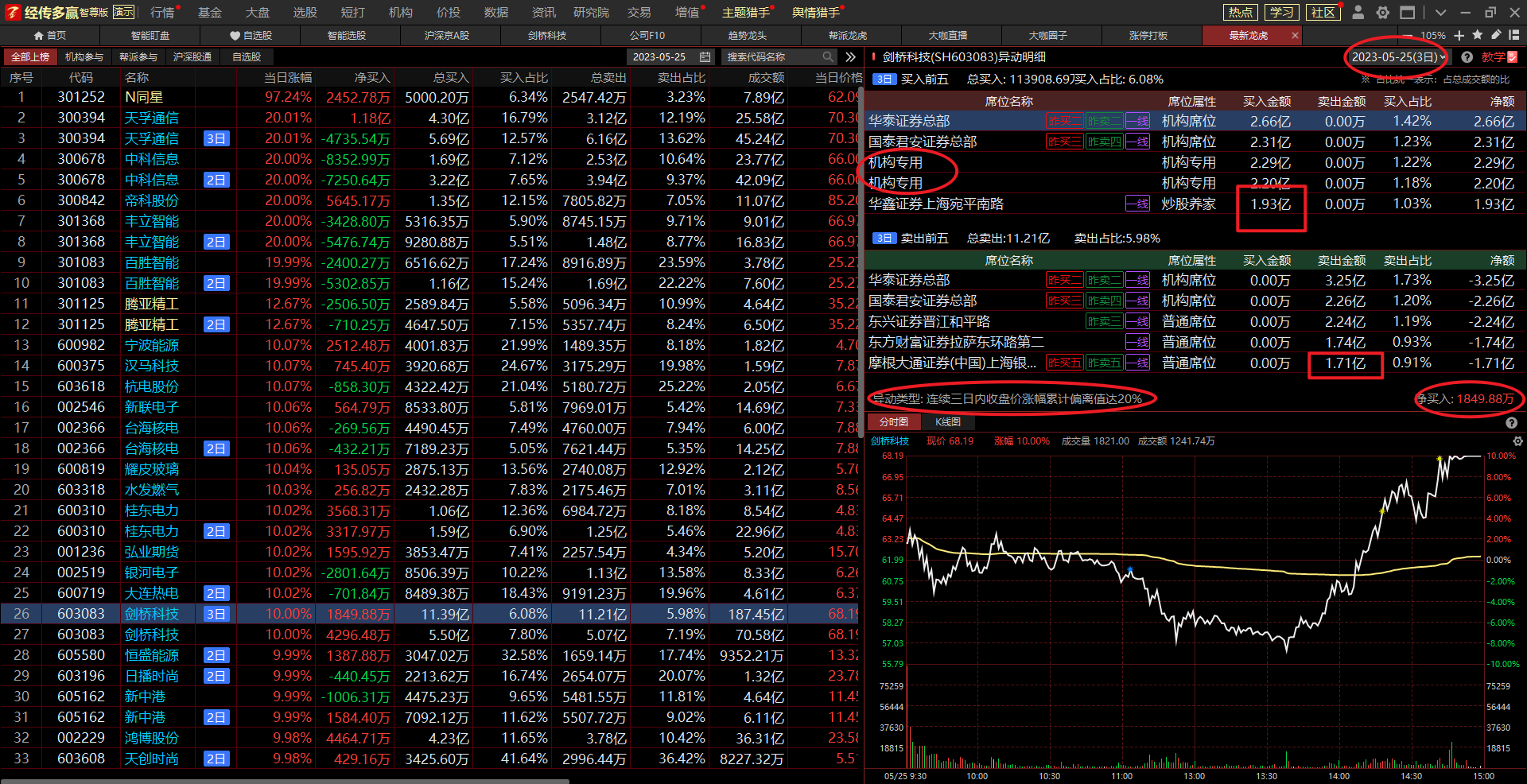
Task: Open the 主题猎手 menu
Action: [x=746, y=12]
